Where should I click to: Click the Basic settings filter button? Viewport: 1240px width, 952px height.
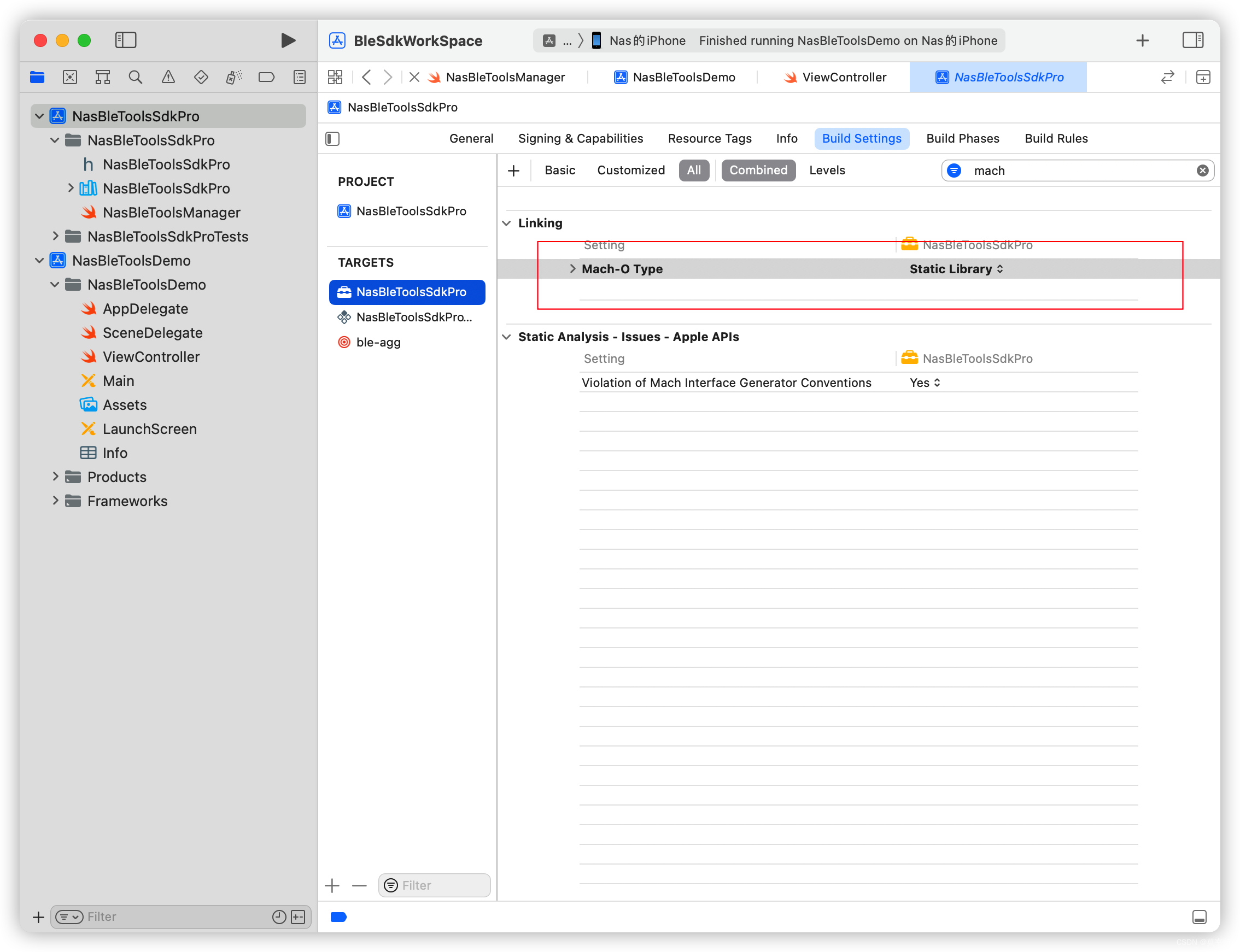click(x=560, y=170)
